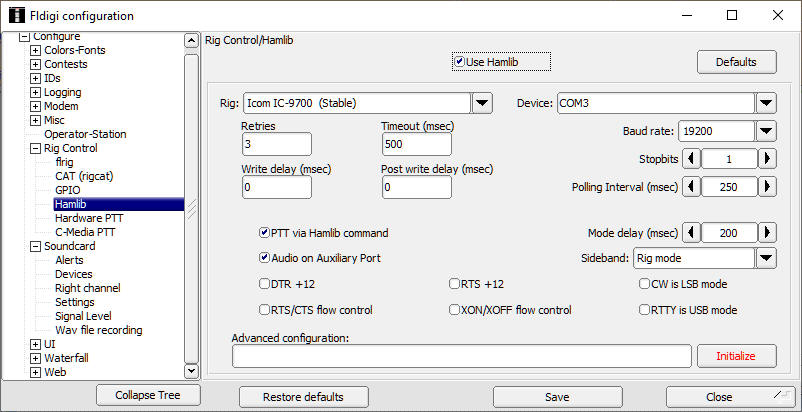Uncheck the Use Hamlib checkbox

tap(459, 62)
